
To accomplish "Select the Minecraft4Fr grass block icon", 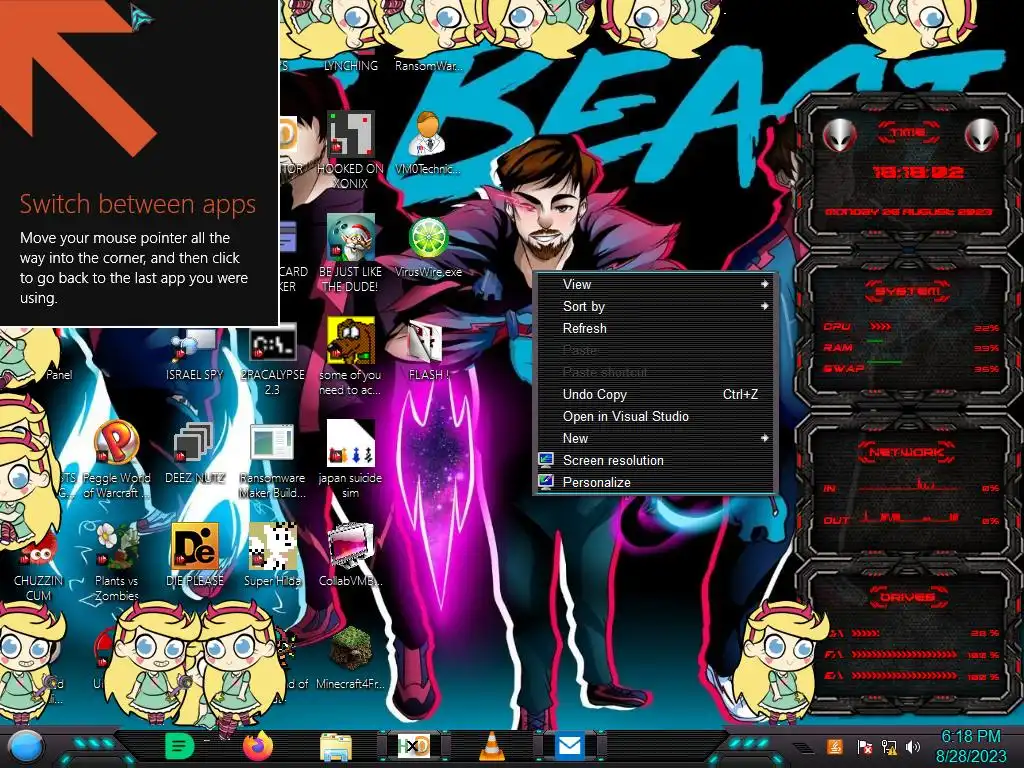I will (x=351, y=648).
